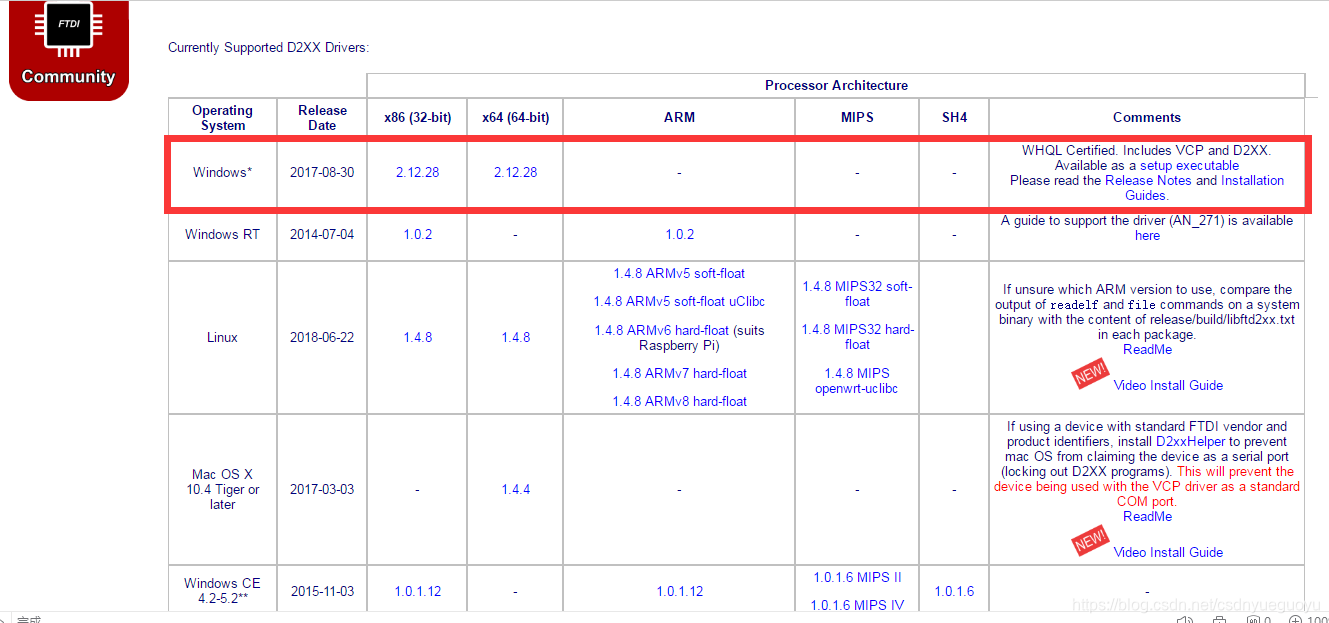Image resolution: width=1329 pixels, height=623 pixels.
Task: Select the Release Date column header
Action: [x=322, y=118]
